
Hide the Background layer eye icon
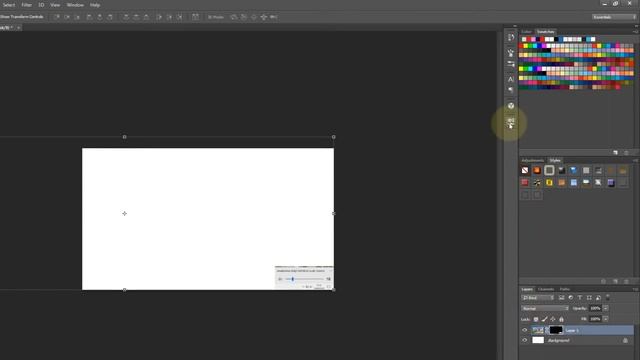pyautogui.click(x=525, y=340)
